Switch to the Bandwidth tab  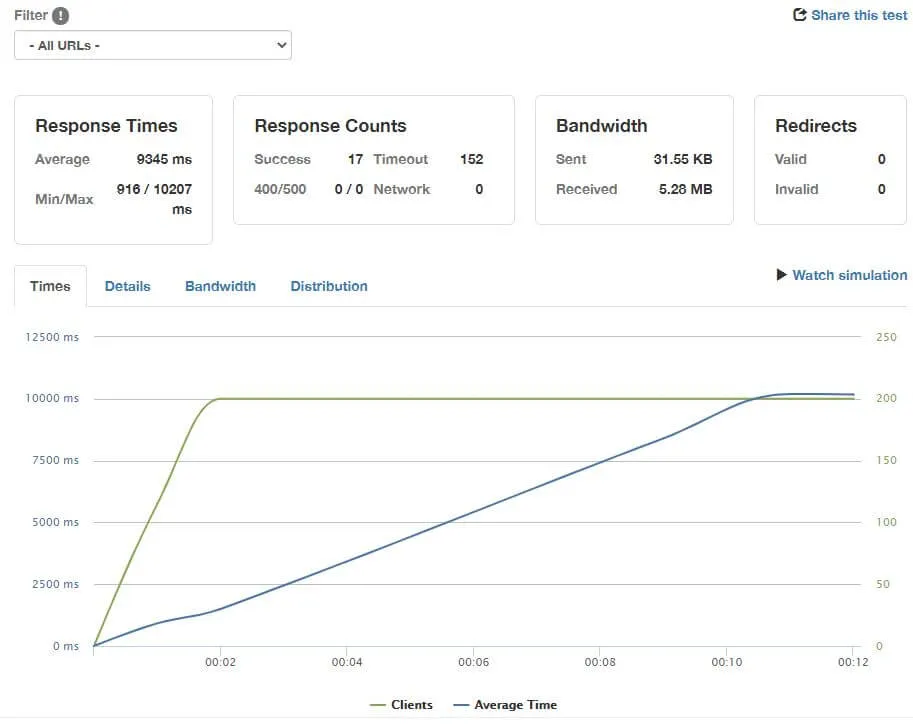point(220,286)
